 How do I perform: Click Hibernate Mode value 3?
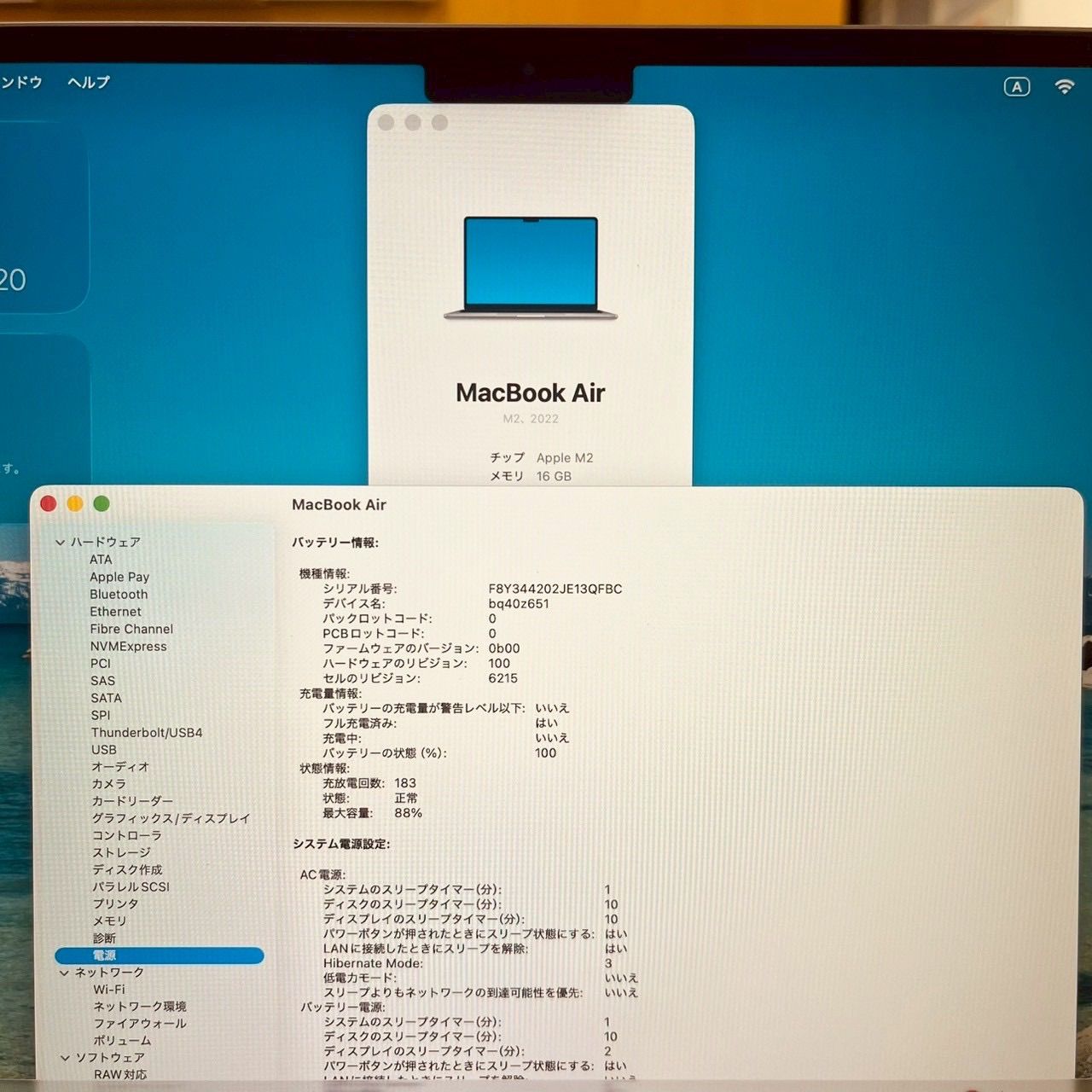point(608,963)
